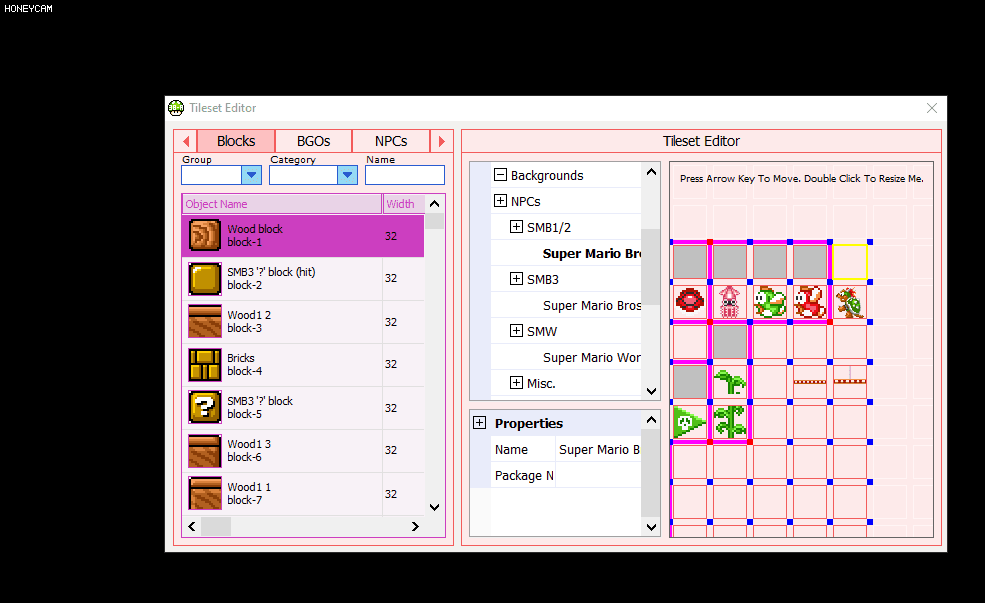
Task: Expand the NPCs tree node
Action: point(500,200)
